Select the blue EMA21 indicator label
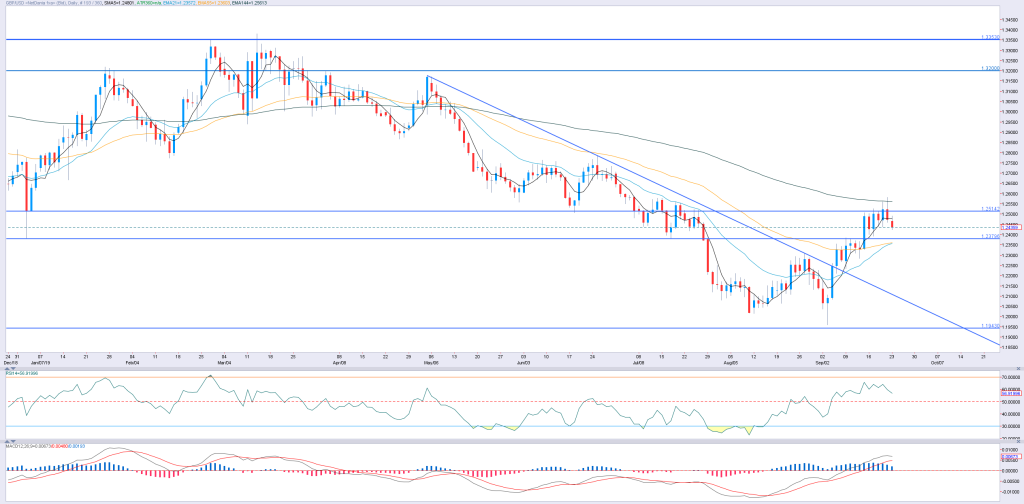Viewport: 1024px width, 504px height. [x=180, y=3]
